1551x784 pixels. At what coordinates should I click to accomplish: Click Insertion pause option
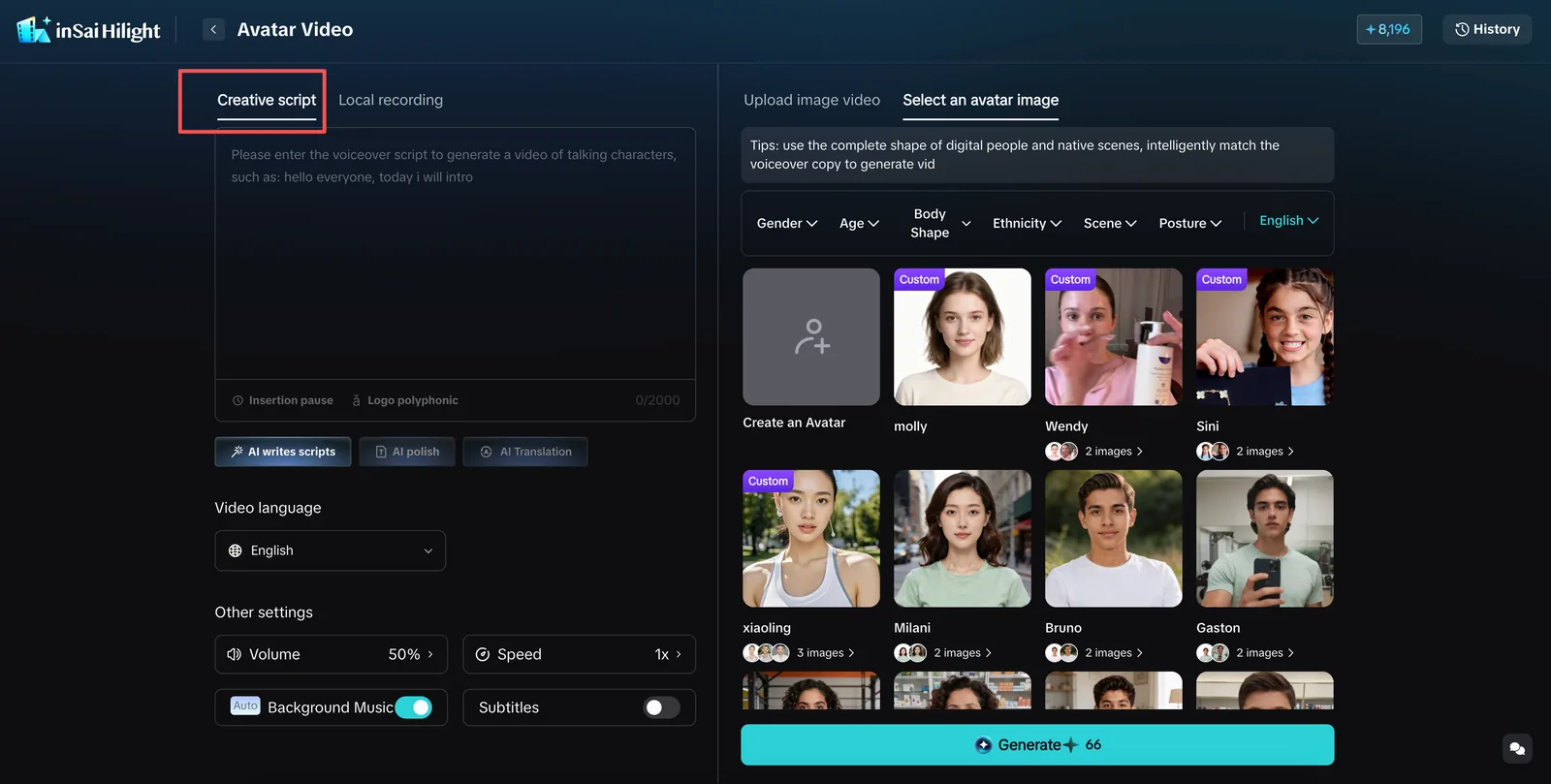[x=282, y=400]
